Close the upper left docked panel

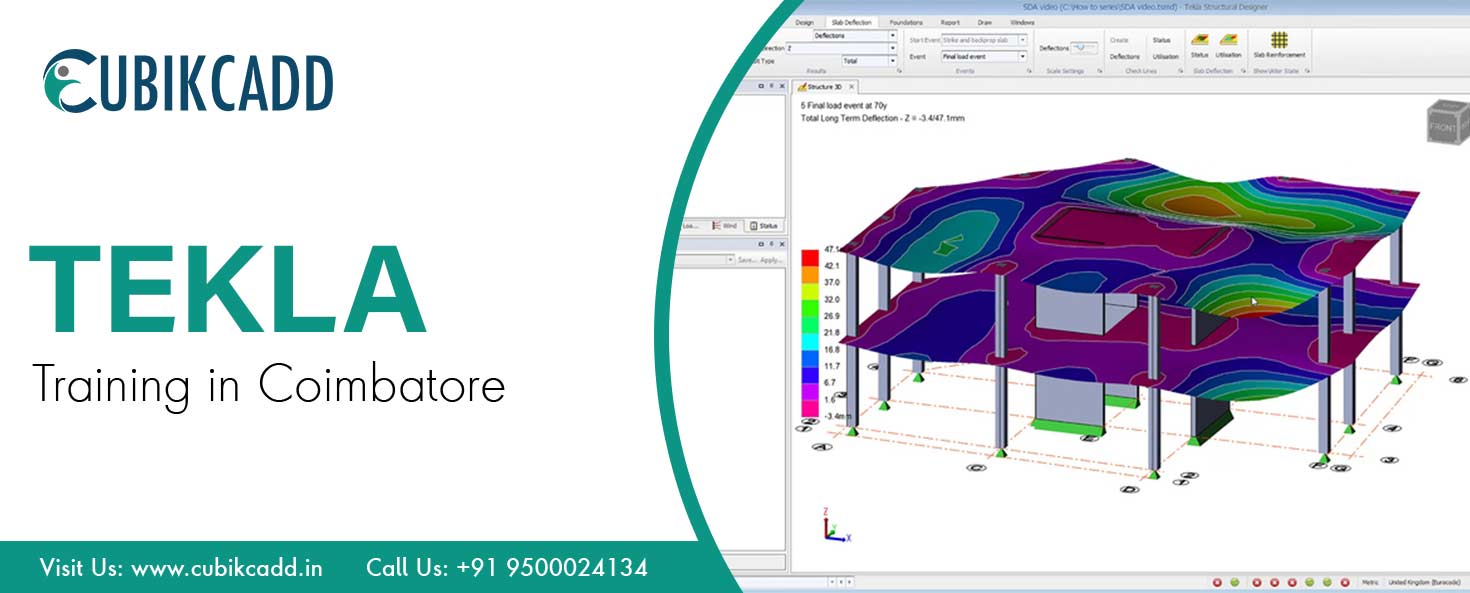coord(780,87)
